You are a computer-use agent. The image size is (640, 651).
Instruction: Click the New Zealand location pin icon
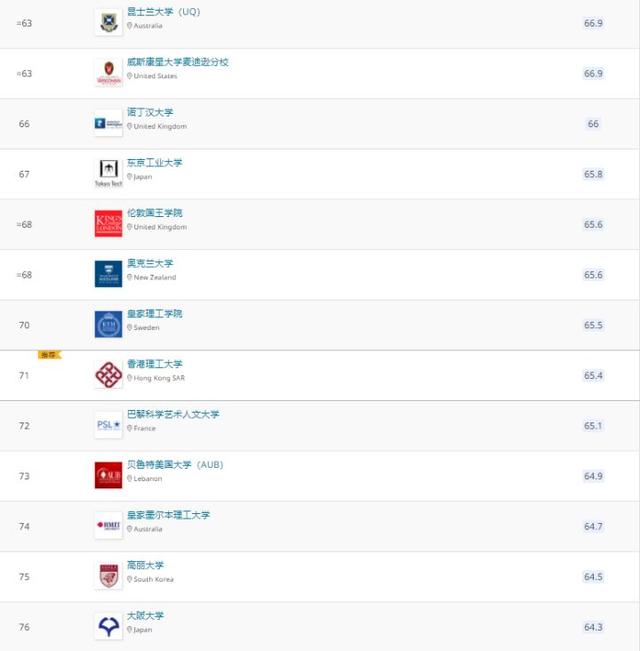click(x=130, y=277)
